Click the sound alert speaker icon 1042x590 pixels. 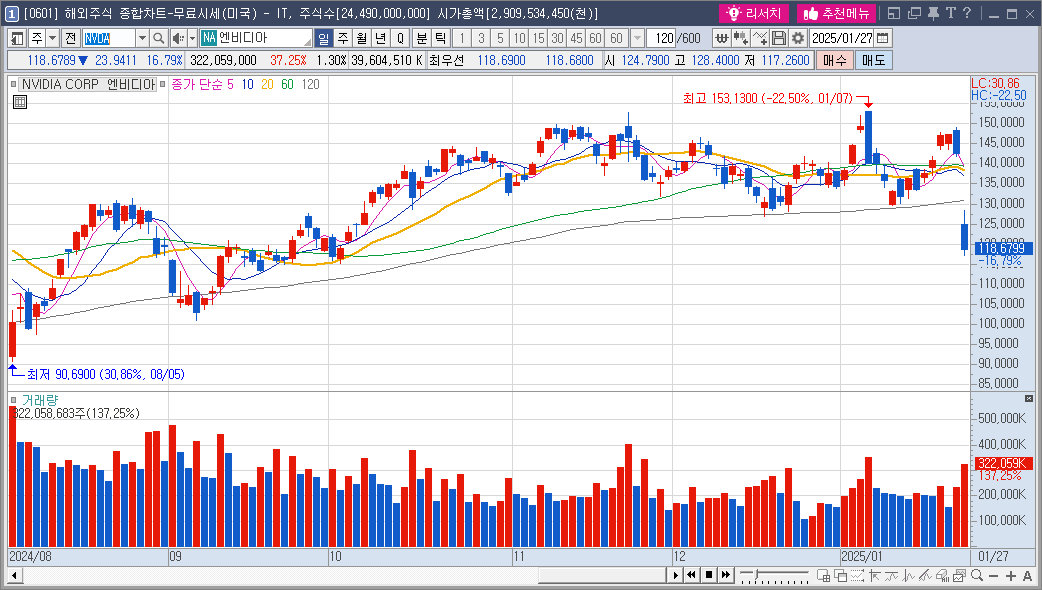pyautogui.click(x=177, y=38)
